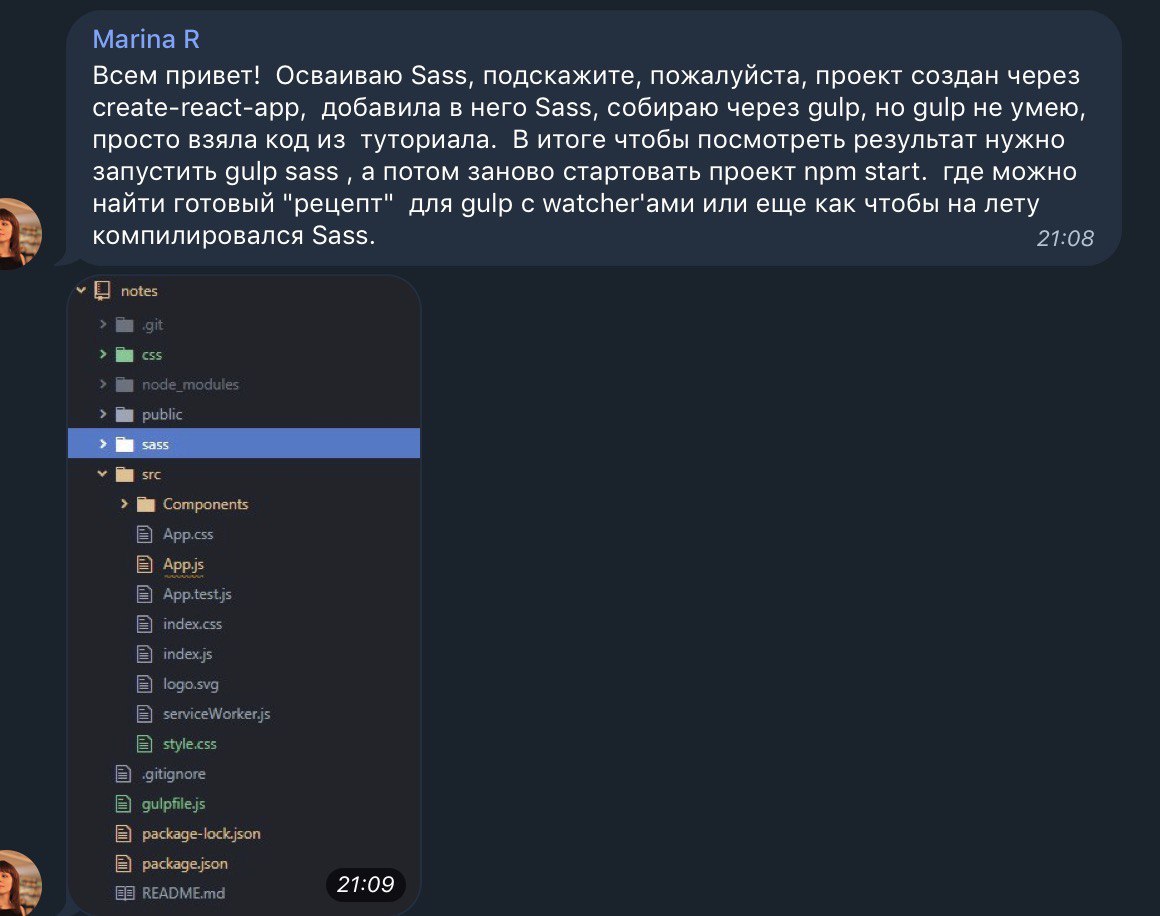
Task: Select the src folder label
Action: [x=151, y=474]
